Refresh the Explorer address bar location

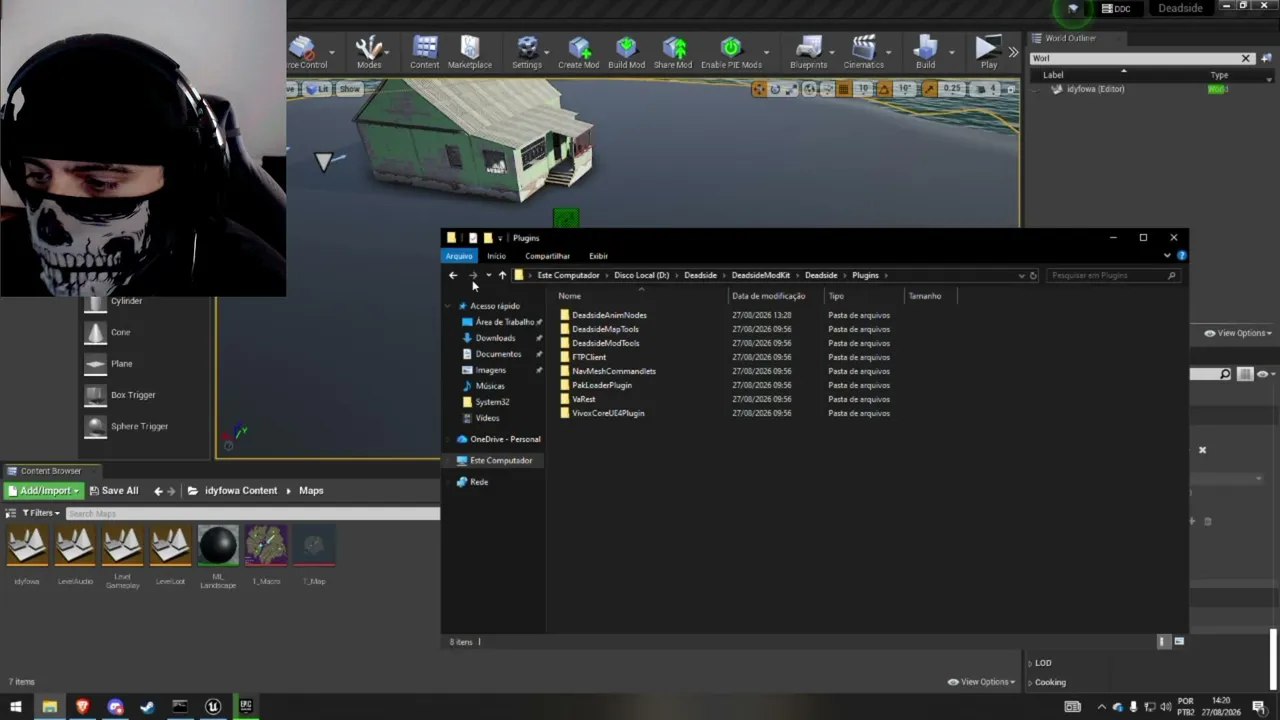tap(1033, 275)
